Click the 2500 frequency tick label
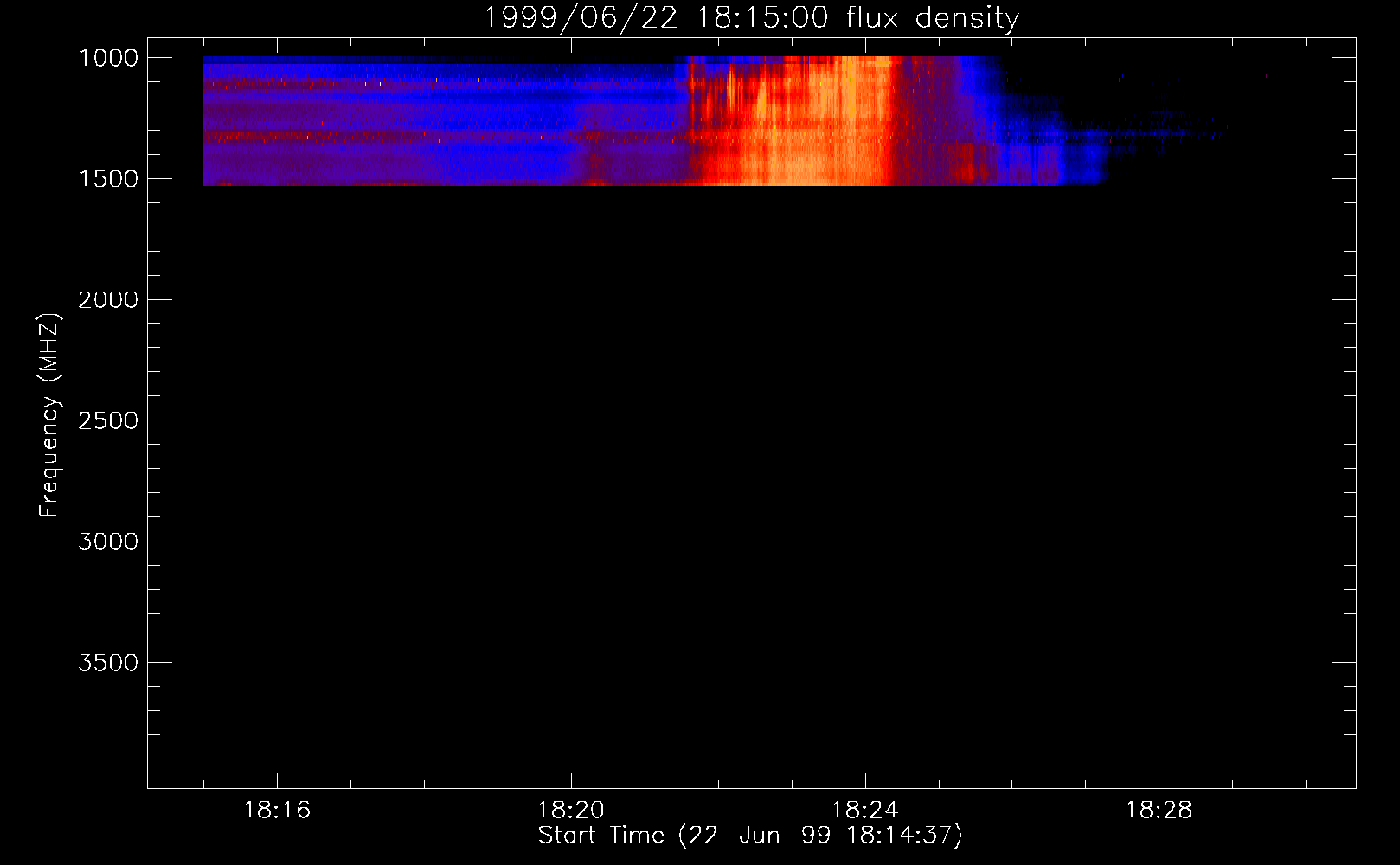 pos(108,420)
